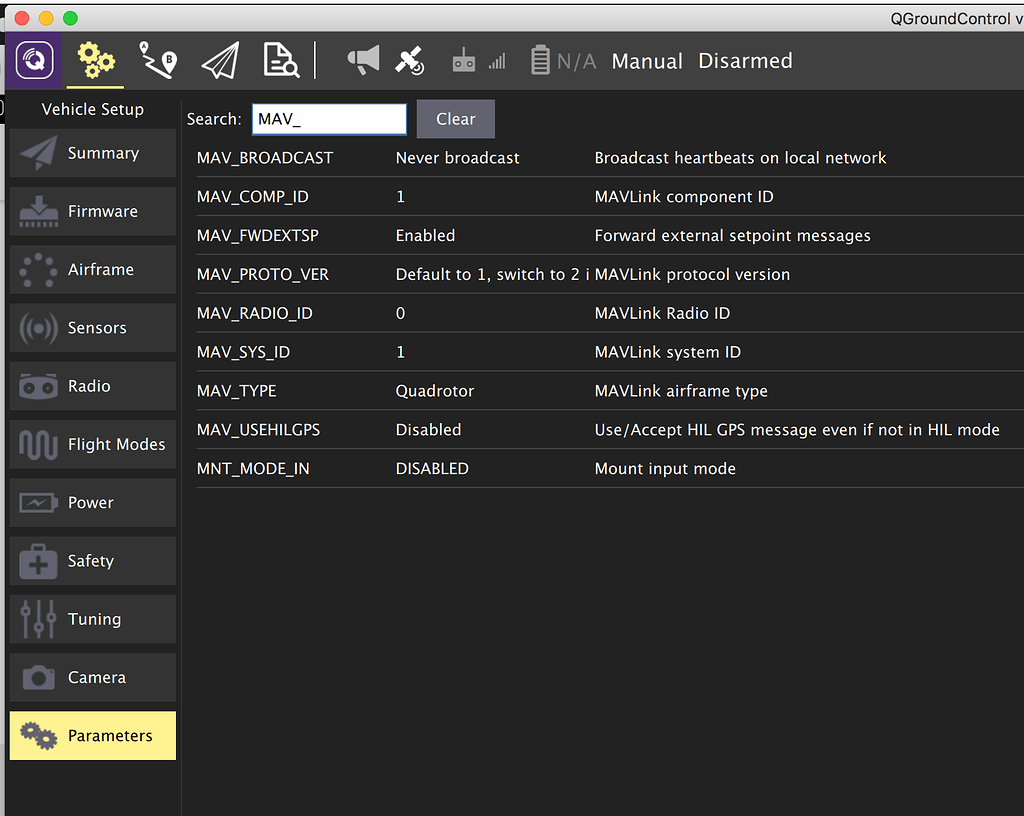Open the Plan waypoint view icon
Image resolution: width=1024 pixels, height=816 pixels.
(158, 61)
